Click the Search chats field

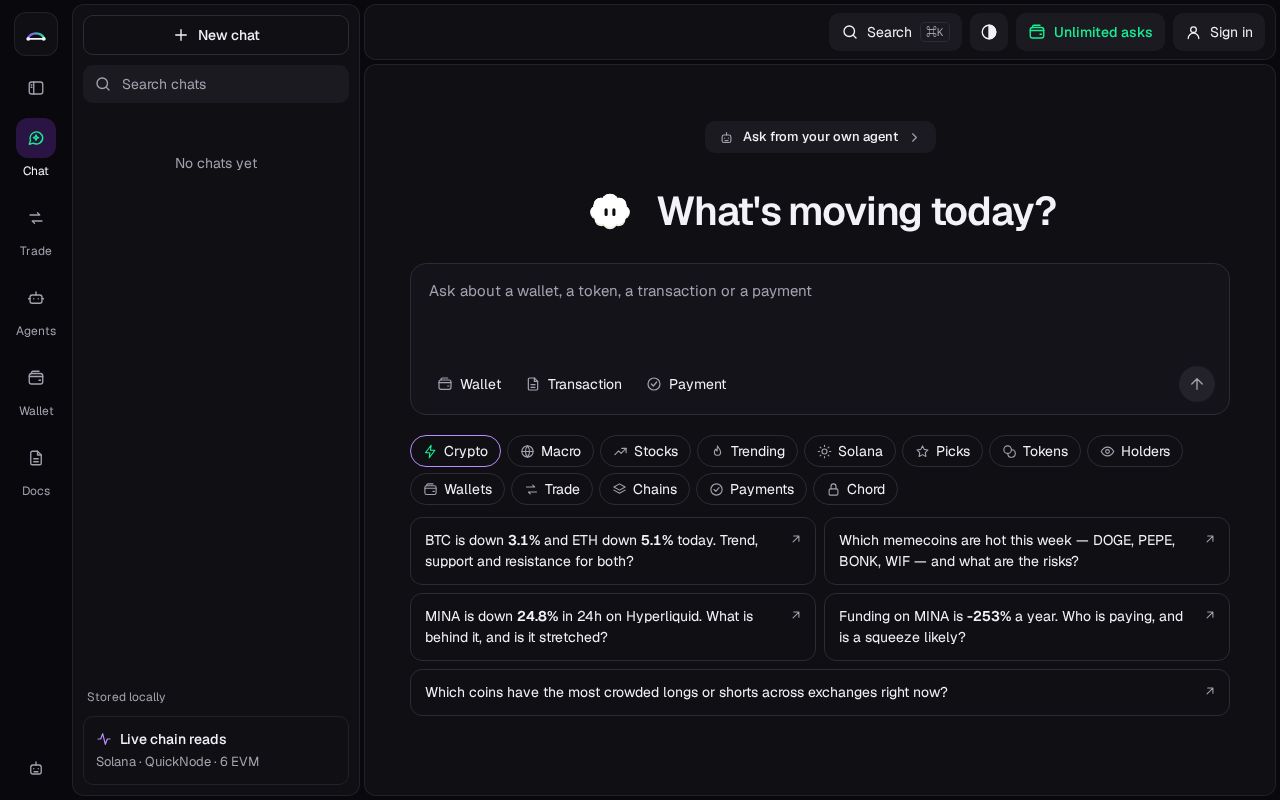(216, 84)
